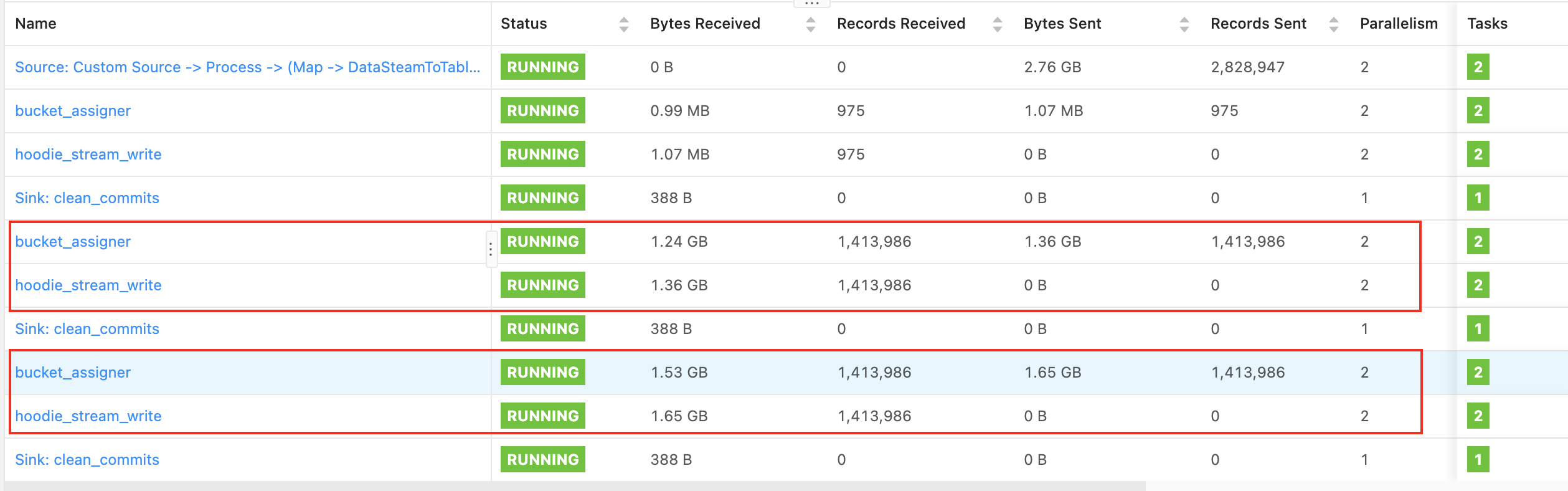1568x491 pixels.
Task: Open bucket_assigner receiving 1.24 GB
Action: point(73,242)
